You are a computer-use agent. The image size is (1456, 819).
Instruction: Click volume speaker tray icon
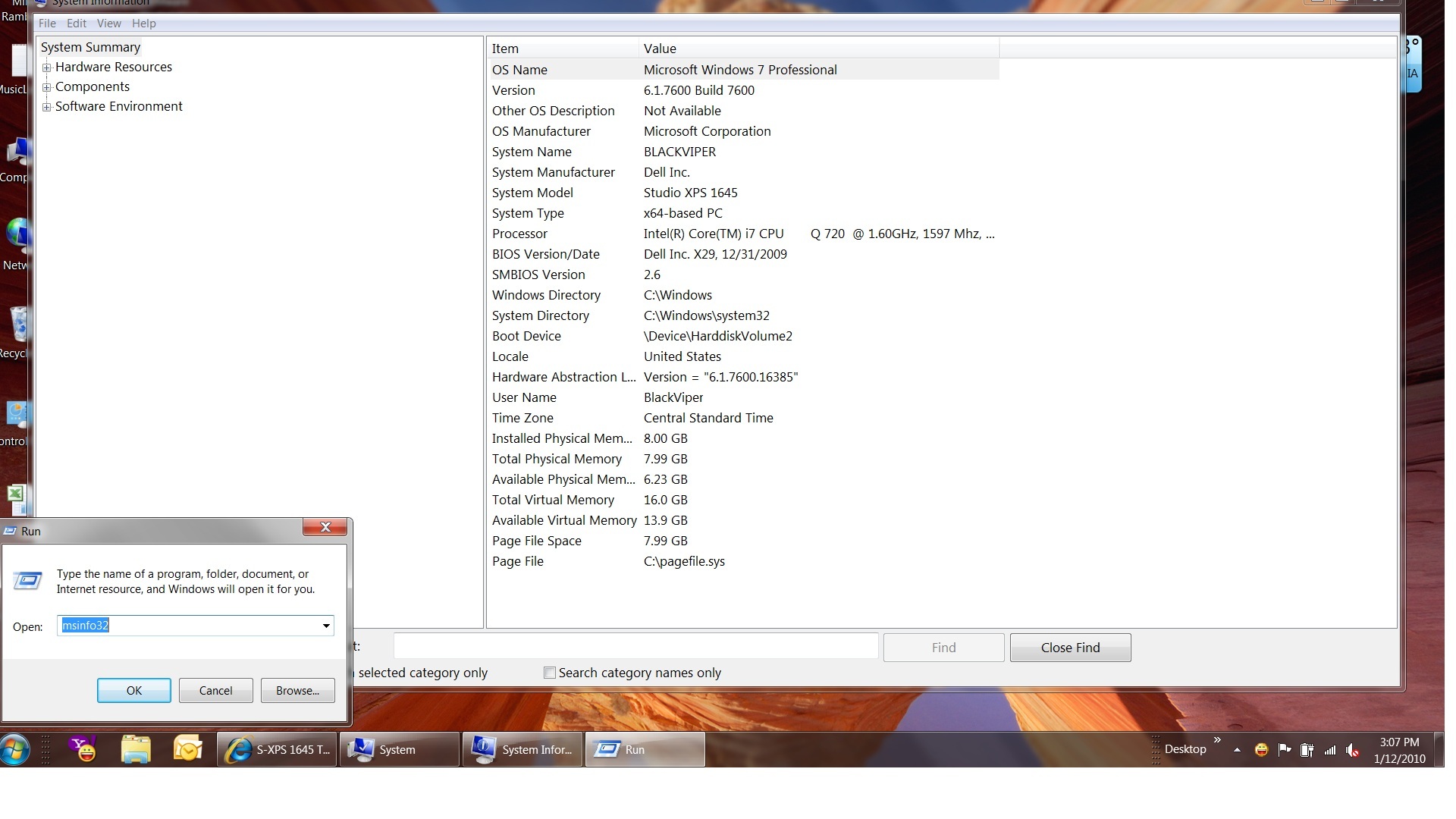click(1353, 750)
